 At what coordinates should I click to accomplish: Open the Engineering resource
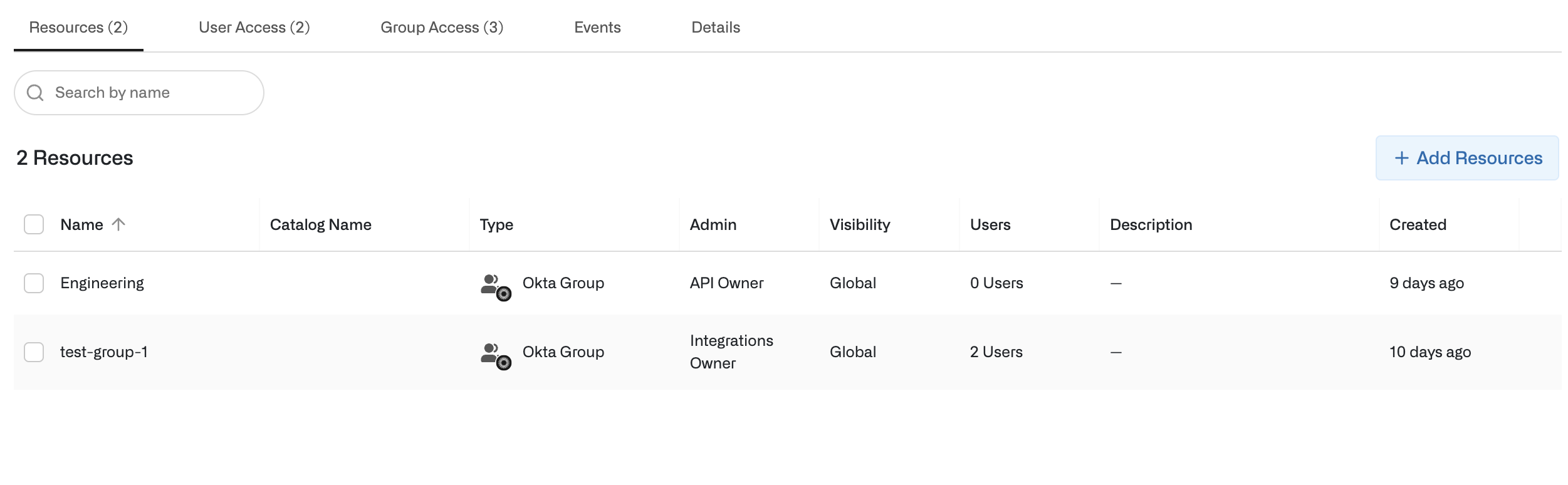(x=102, y=283)
